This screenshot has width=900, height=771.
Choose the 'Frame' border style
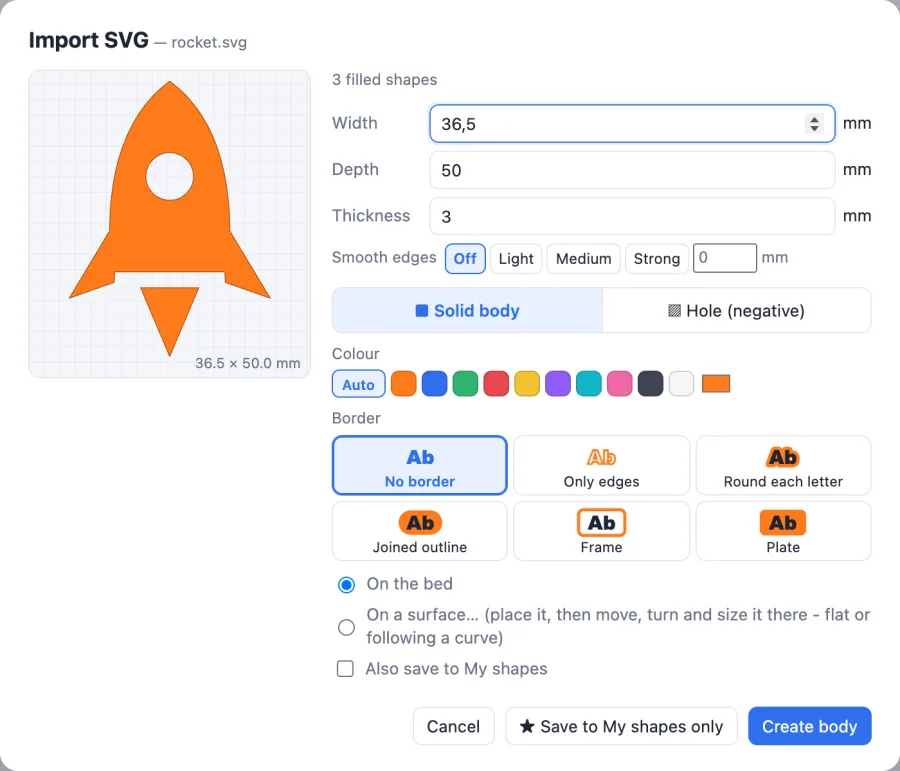(x=601, y=531)
